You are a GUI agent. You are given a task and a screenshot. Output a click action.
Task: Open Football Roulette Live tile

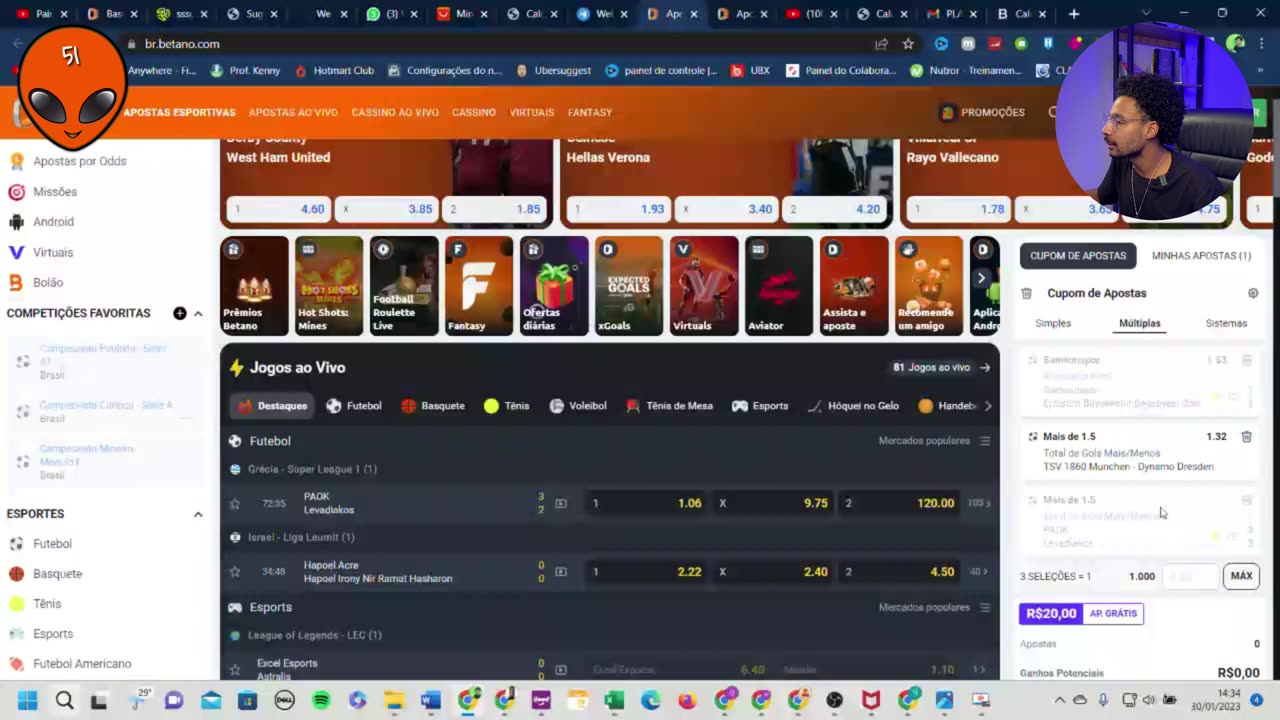pyautogui.click(x=404, y=285)
